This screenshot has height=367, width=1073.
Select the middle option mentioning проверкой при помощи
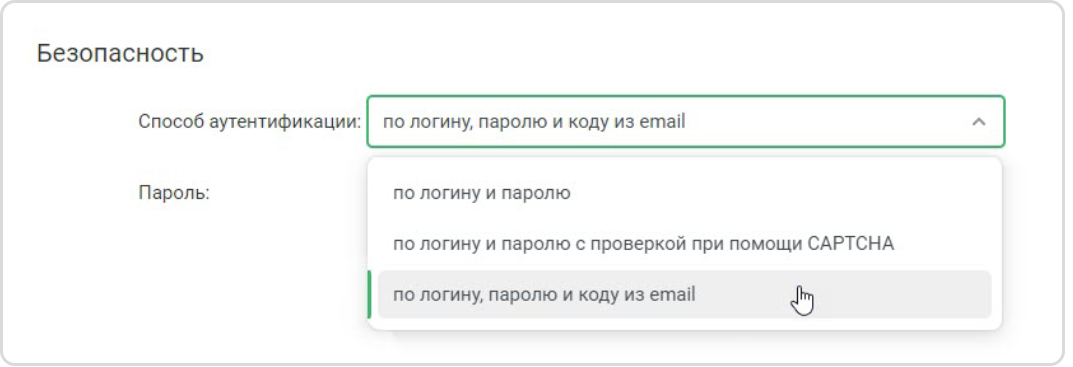tap(684, 244)
